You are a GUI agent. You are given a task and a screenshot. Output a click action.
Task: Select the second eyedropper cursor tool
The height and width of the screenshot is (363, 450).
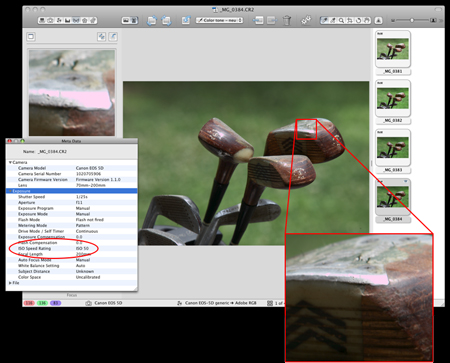coord(333,21)
